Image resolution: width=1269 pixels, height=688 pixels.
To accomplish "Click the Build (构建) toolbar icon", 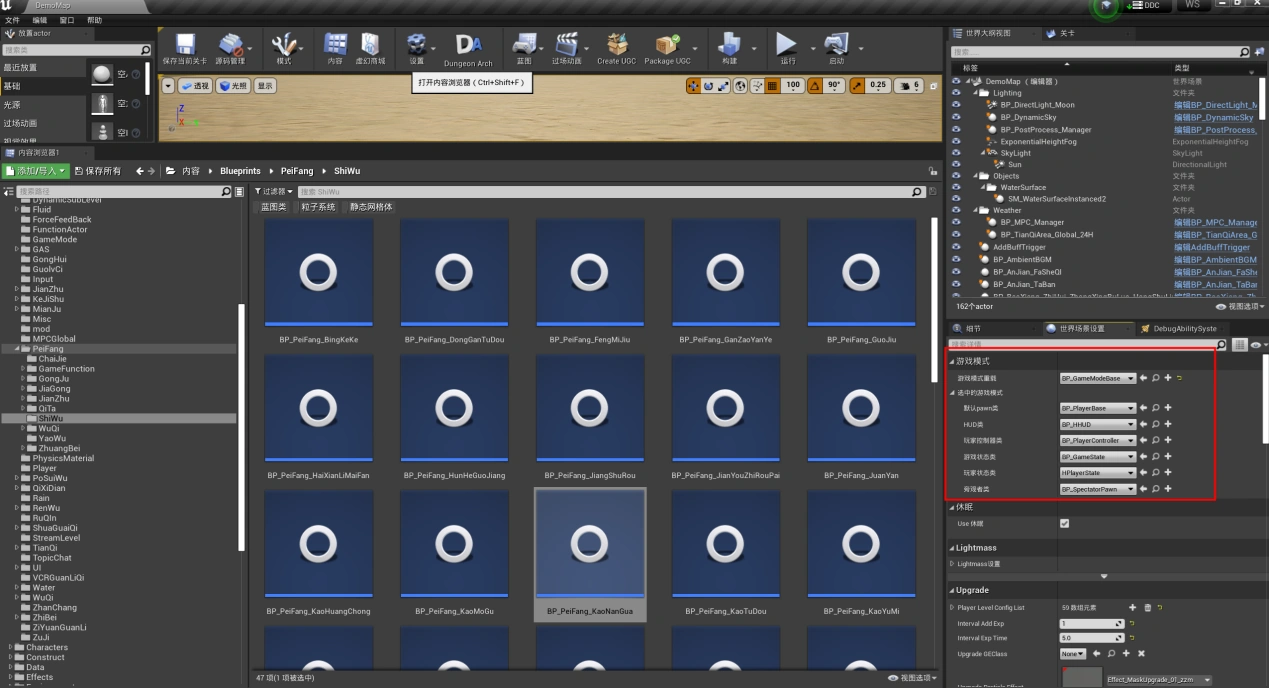I will (729, 46).
